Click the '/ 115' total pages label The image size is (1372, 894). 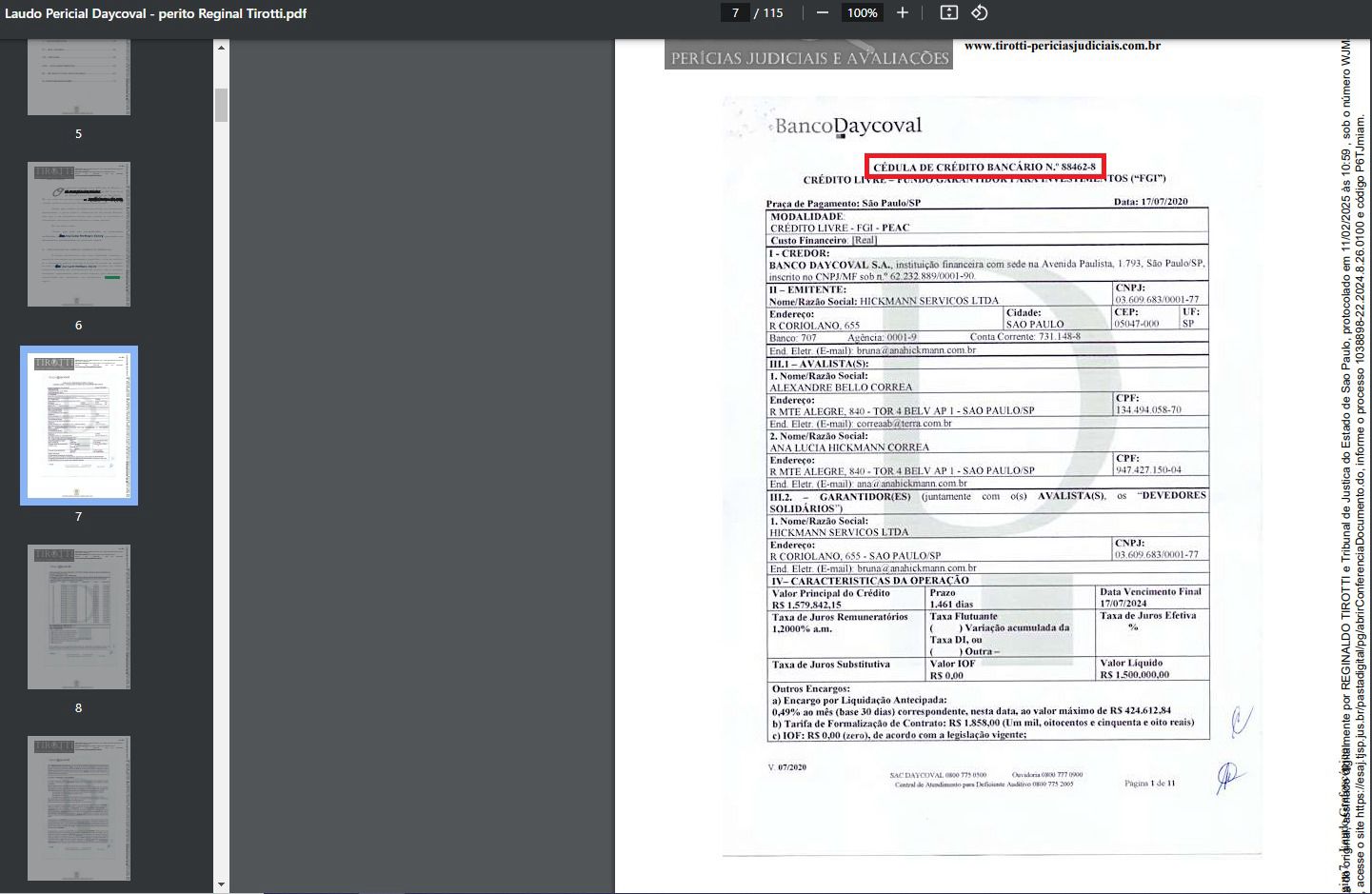(768, 13)
